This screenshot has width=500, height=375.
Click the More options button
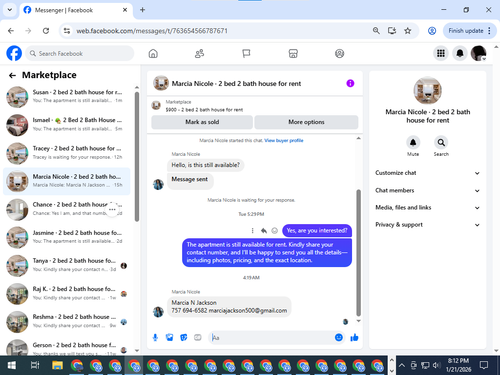(306, 122)
